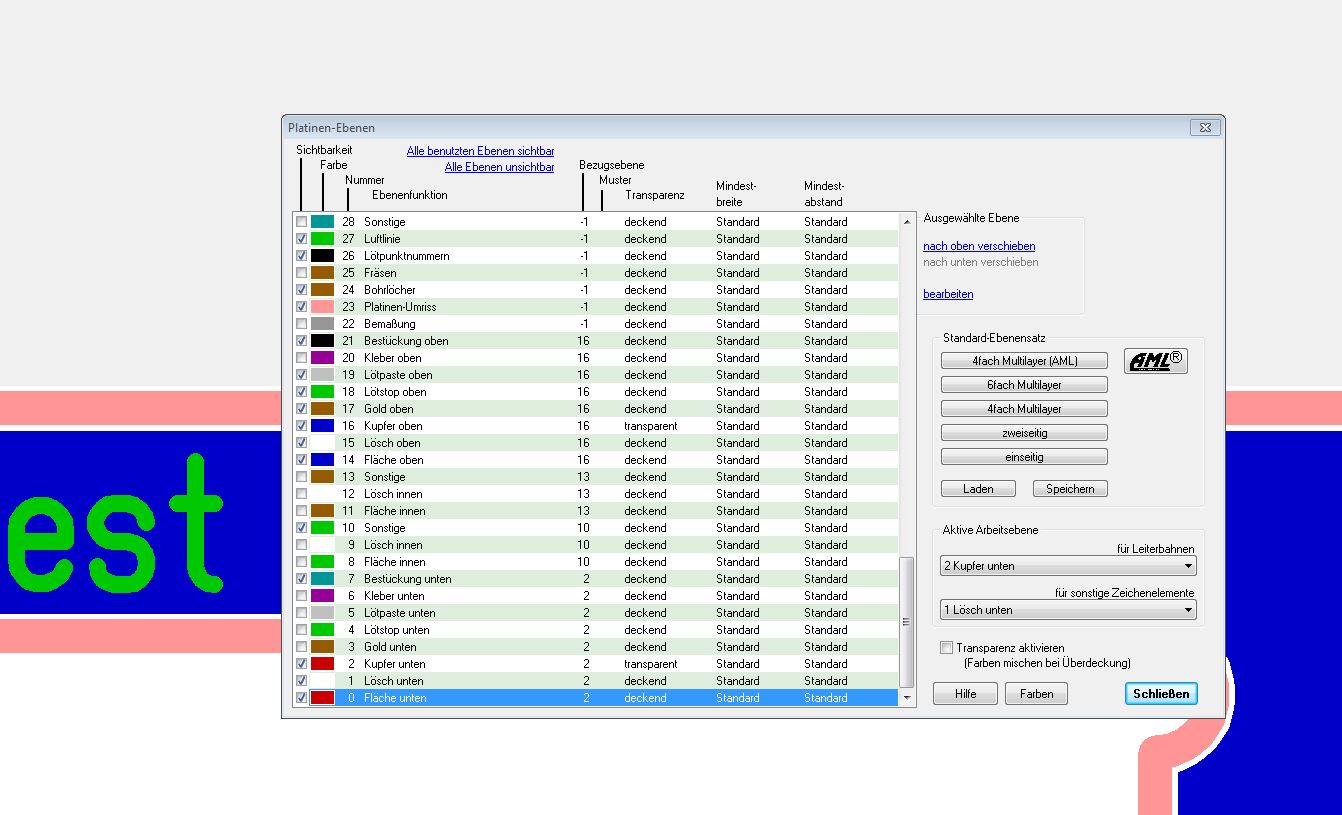This screenshot has height=815, width=1342.
Task: Open the für Leiterbahnen dropdown showing 2 Kupfer unten
Action: coord(1068,566)
